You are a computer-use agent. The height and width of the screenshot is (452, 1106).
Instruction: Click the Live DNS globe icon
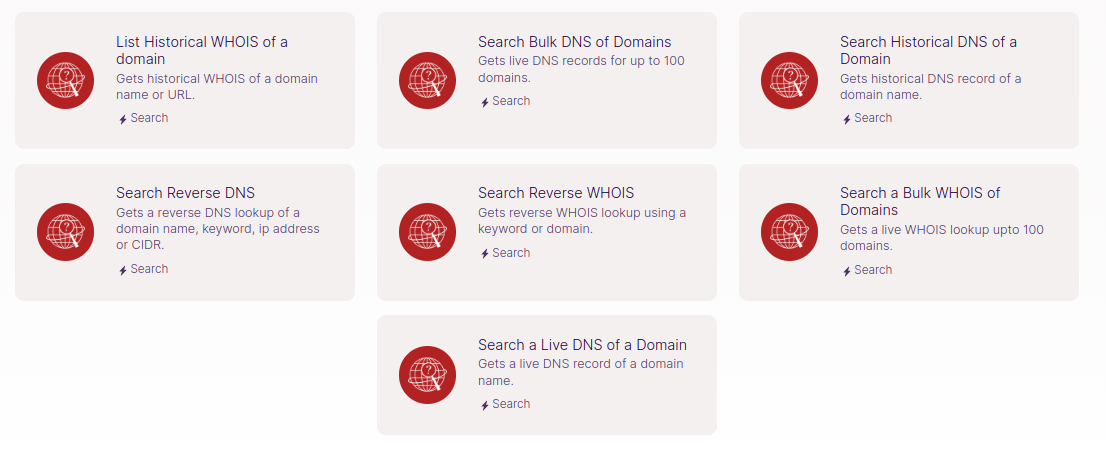pyautogui.click(x=428, y=375)
